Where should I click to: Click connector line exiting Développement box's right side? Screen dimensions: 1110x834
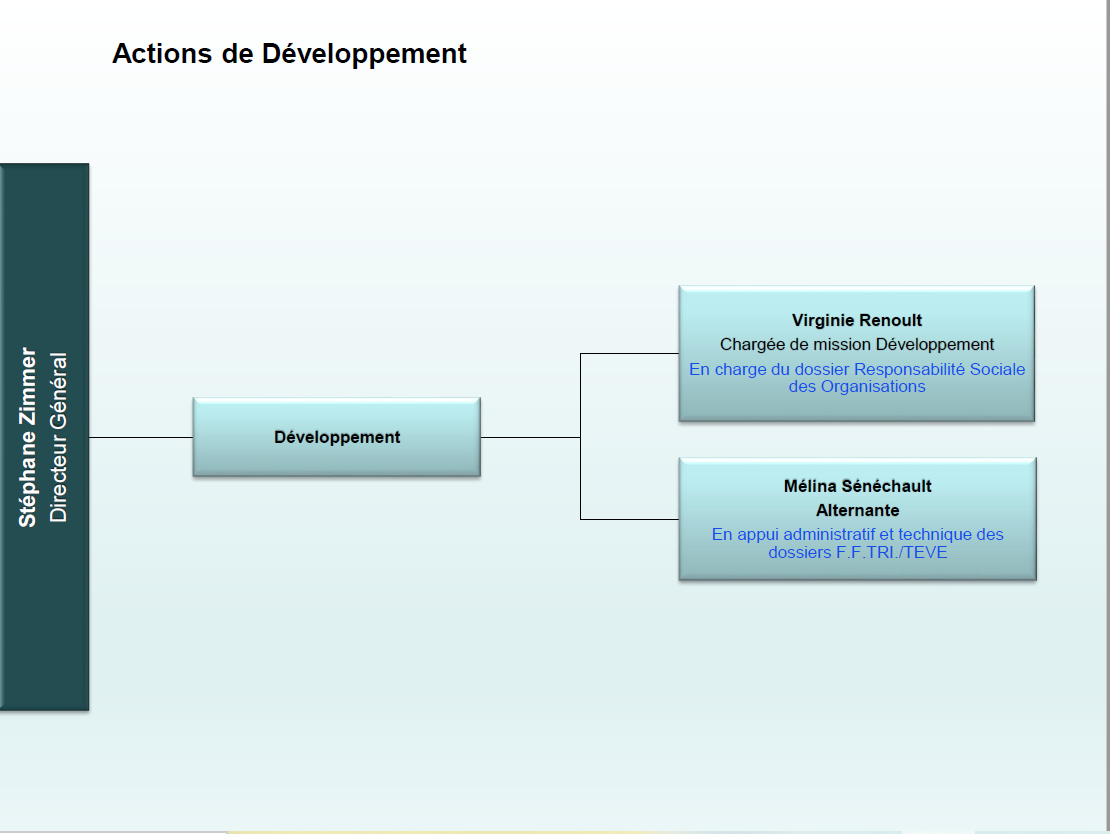click(x=530, y=437)
